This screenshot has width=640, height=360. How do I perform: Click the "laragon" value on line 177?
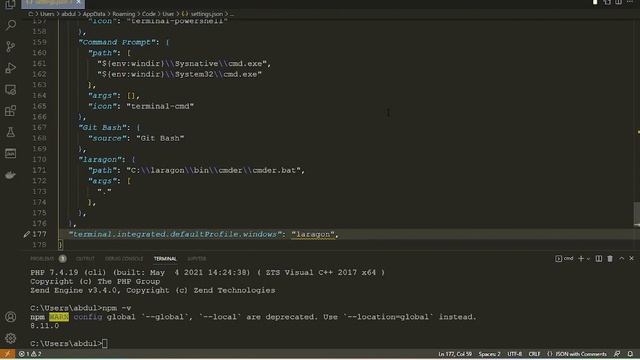313,234
